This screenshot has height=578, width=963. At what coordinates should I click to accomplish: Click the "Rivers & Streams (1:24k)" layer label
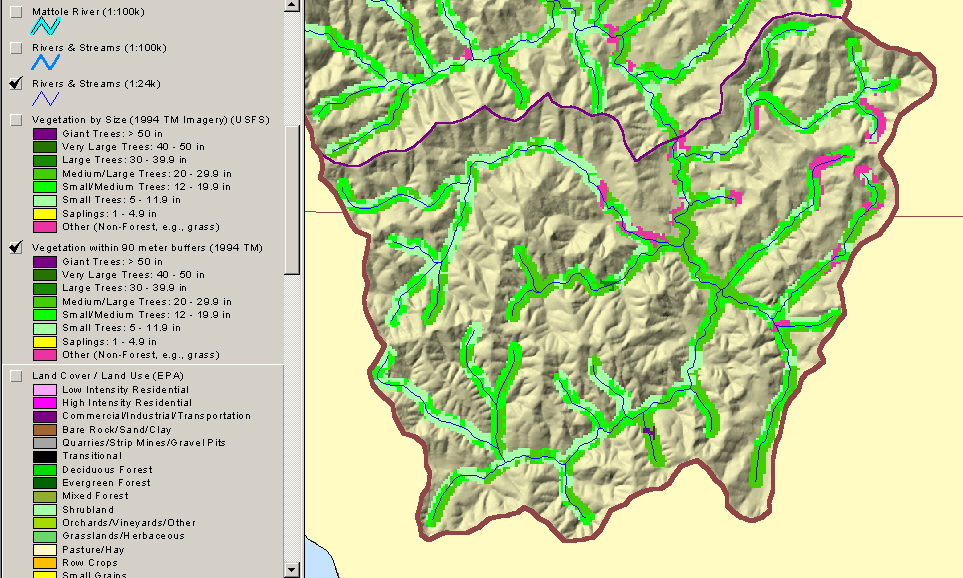pos(96,84)
